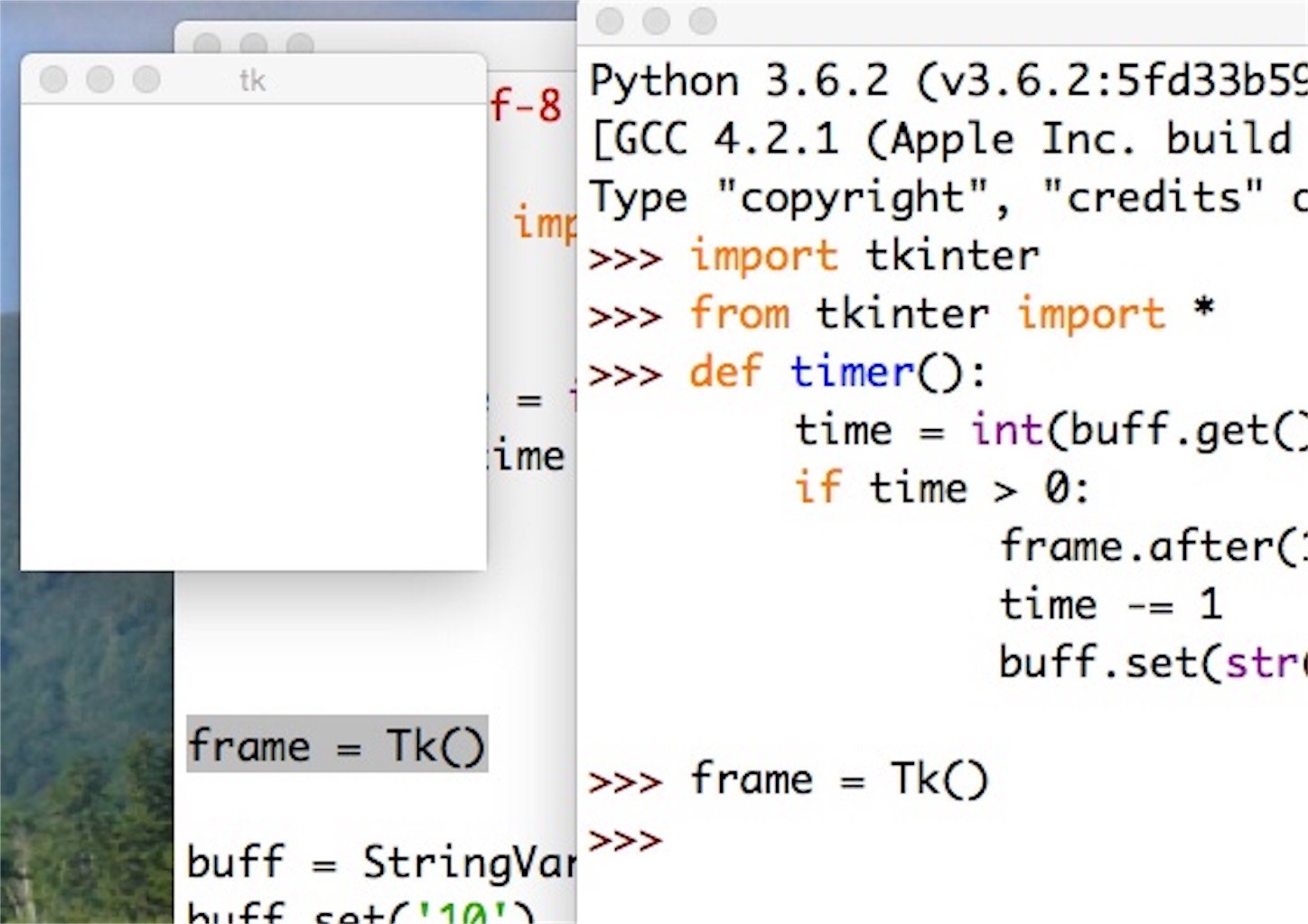Click the 'Python 3.6.2' version line
The height and width of the screenshot is (924, 1308).
(x=948, y=81)
